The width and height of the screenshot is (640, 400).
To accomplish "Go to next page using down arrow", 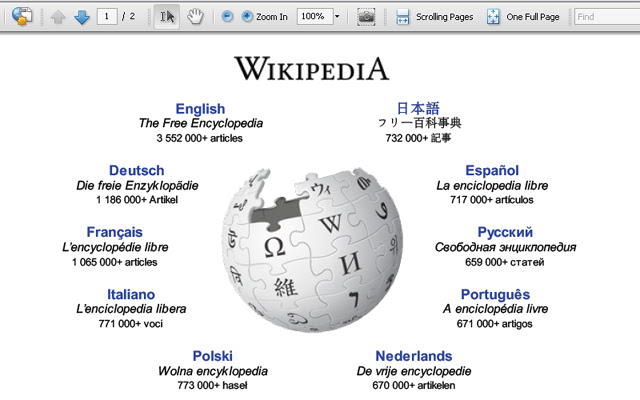I will pyautogui.click(x=81, y=17).
